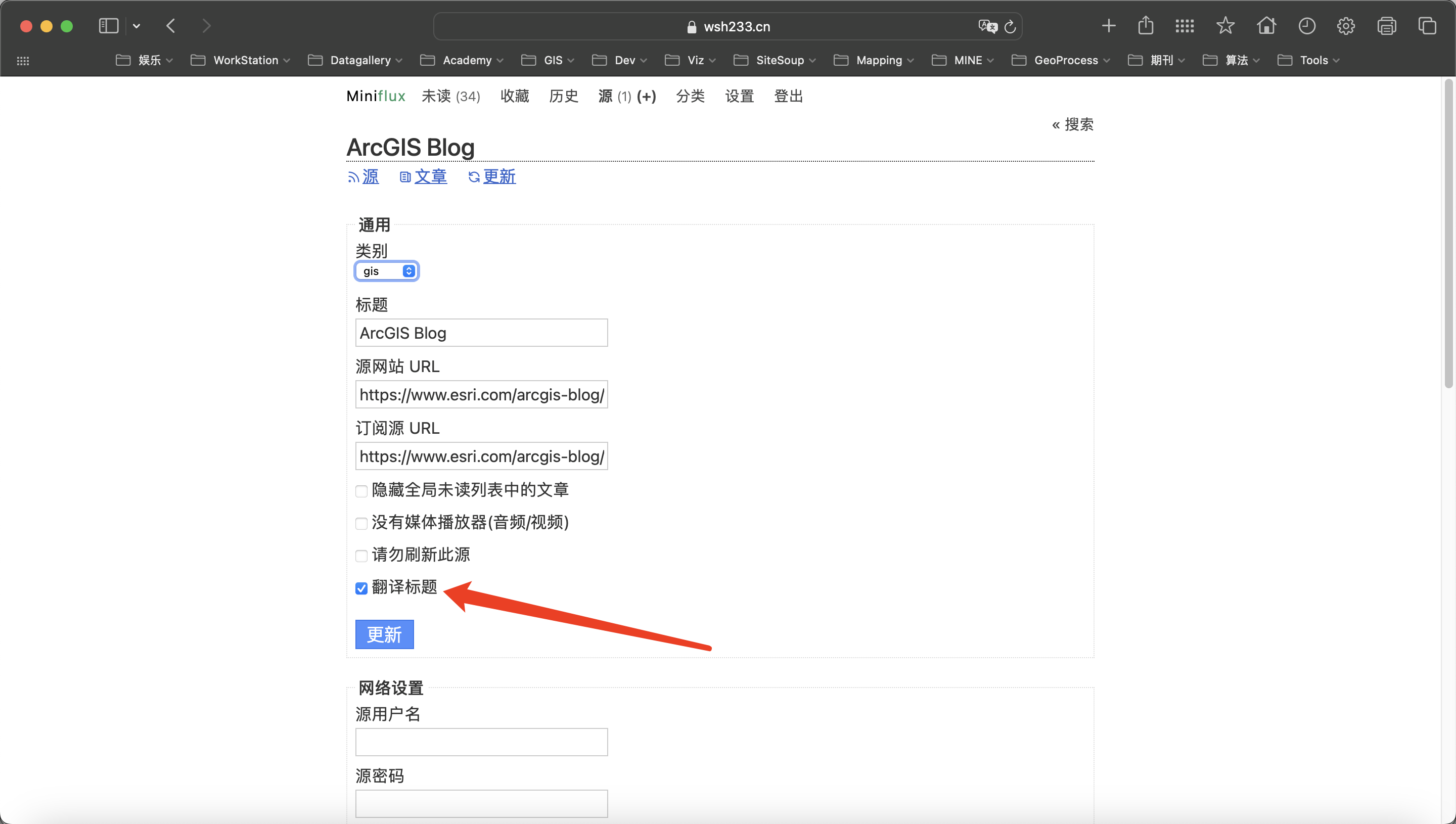Image resolution: width=1456 pixels, height=824 pixels.
Task: Add a feed via (+) link
Action: pyautogui.click(x=646, y=96)
